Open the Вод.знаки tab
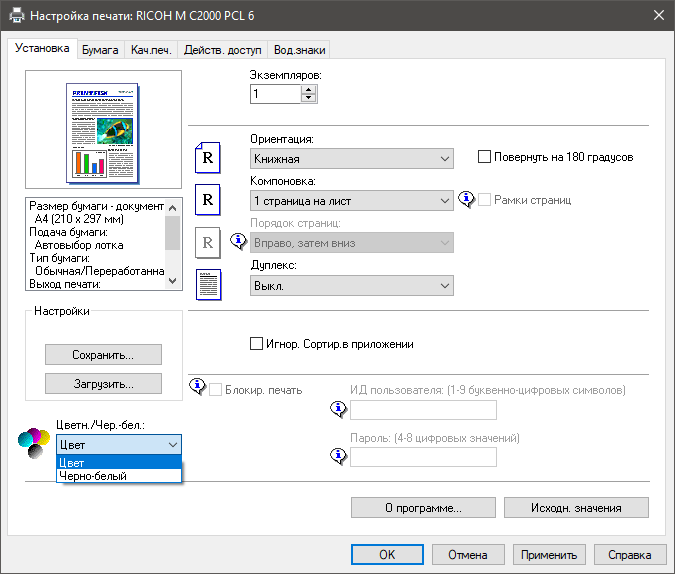The image size is (675, 574). pos(300,49)
